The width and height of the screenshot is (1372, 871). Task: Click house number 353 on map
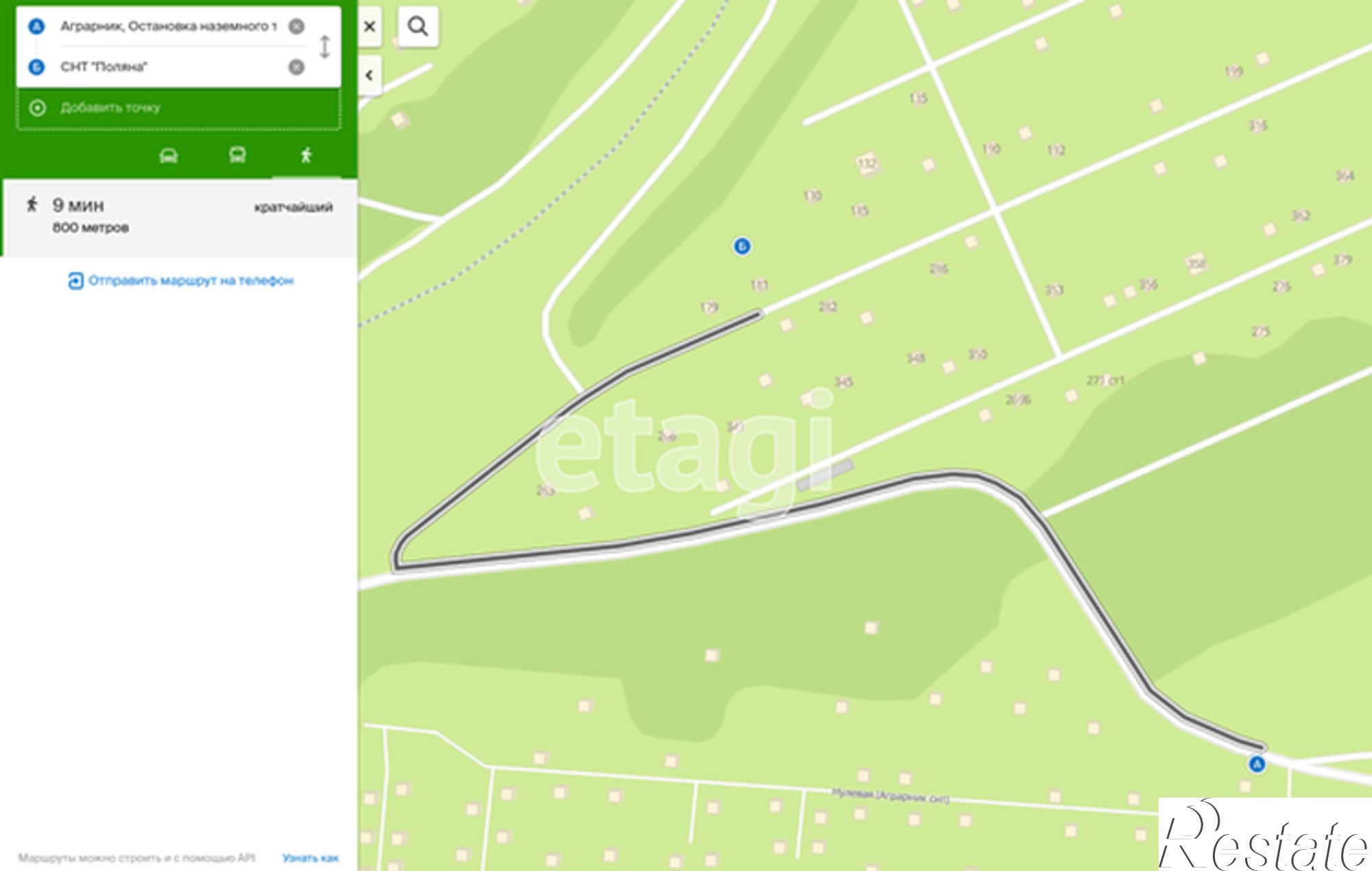pyautogui.click(x=1054, y=290)
